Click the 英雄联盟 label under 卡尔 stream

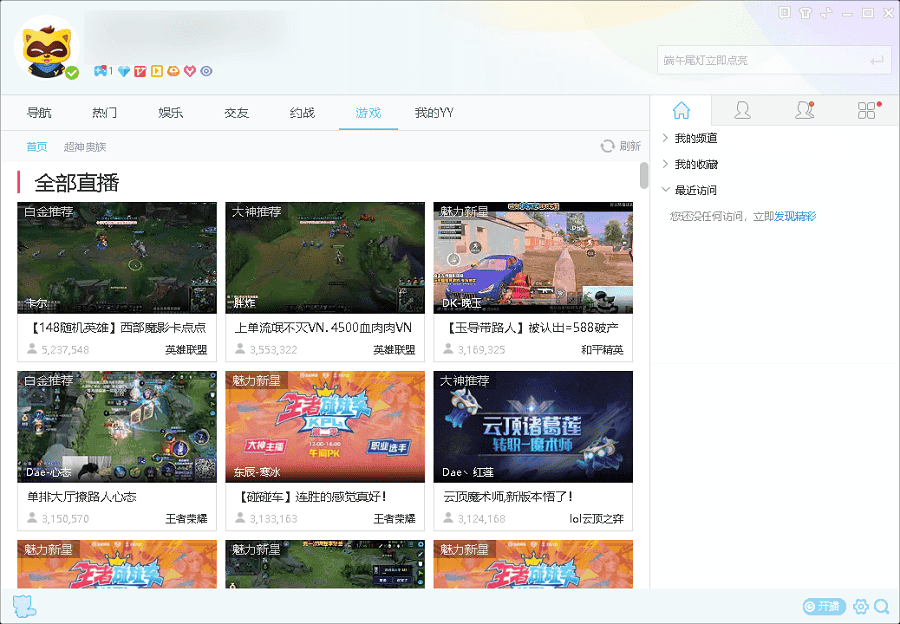tap(186, 350)
